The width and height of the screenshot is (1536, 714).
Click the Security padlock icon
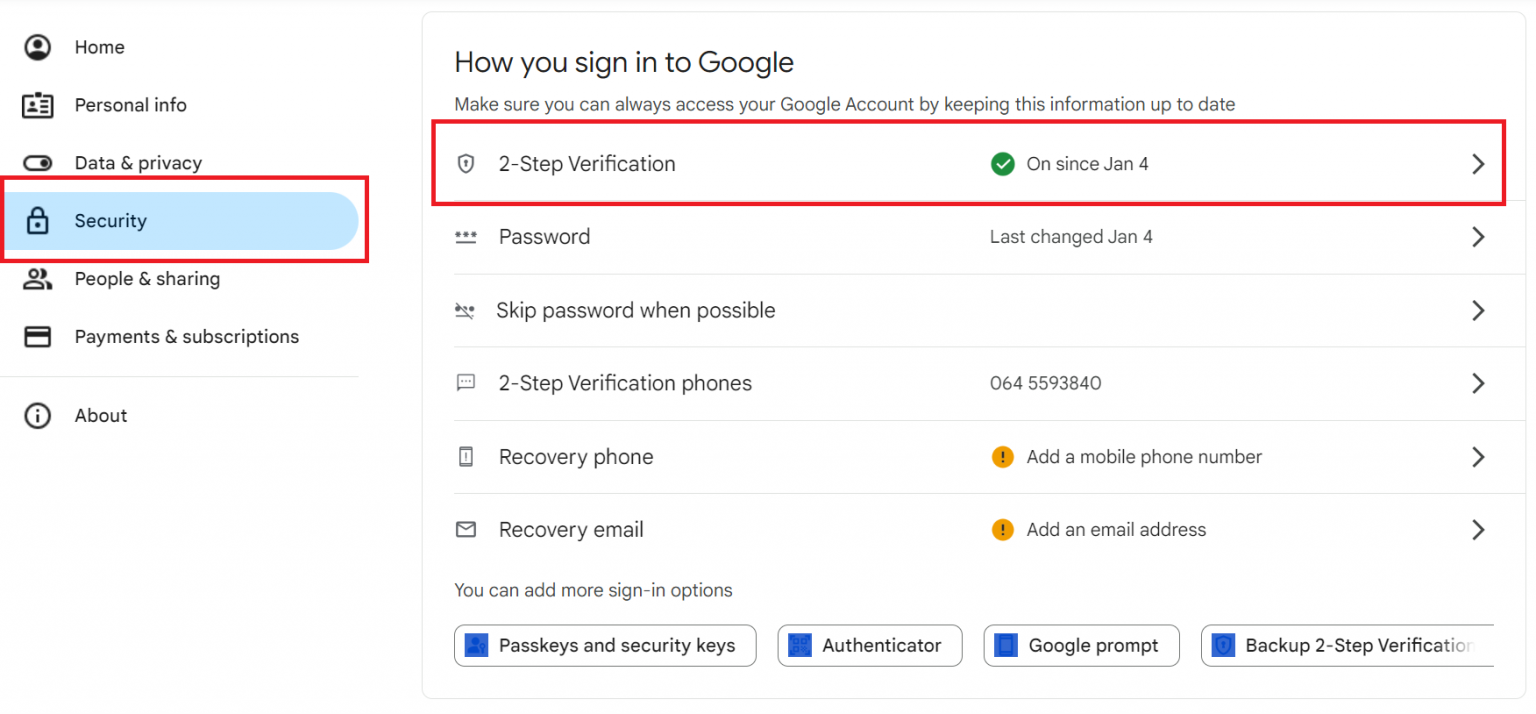pos(37,220)
